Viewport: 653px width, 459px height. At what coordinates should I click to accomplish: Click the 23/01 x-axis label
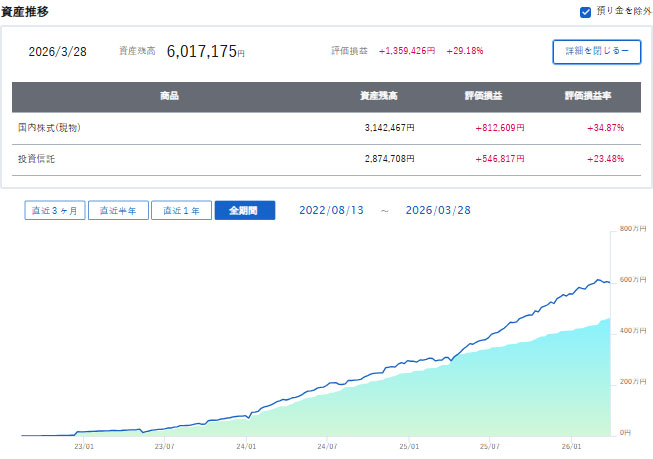[x=85, y=447]
